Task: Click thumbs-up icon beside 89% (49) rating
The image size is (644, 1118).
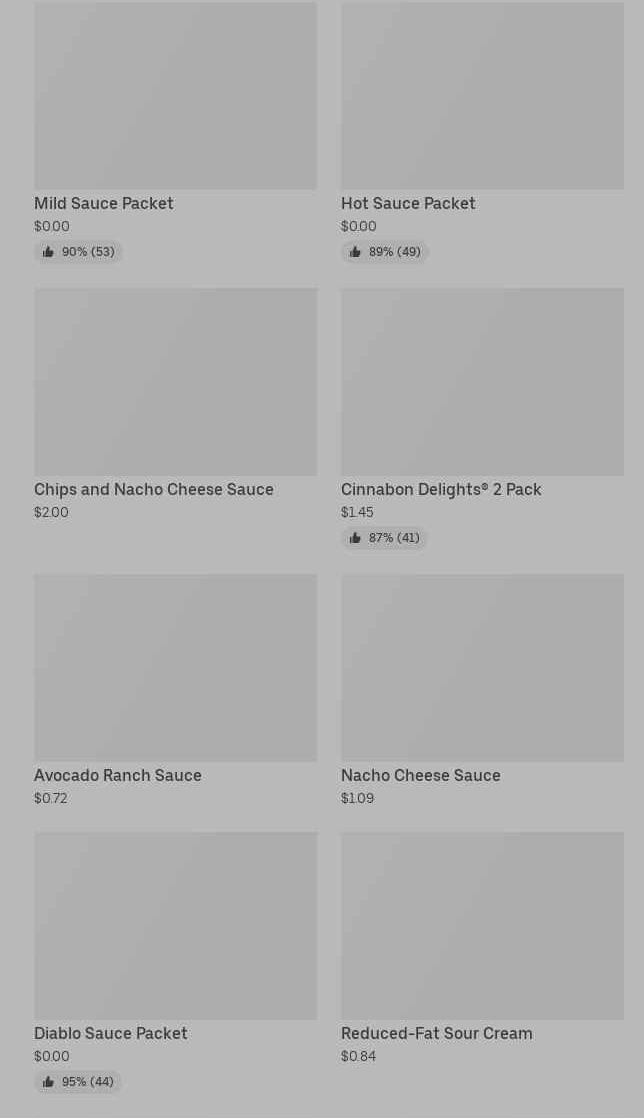Action: point(355,252)
